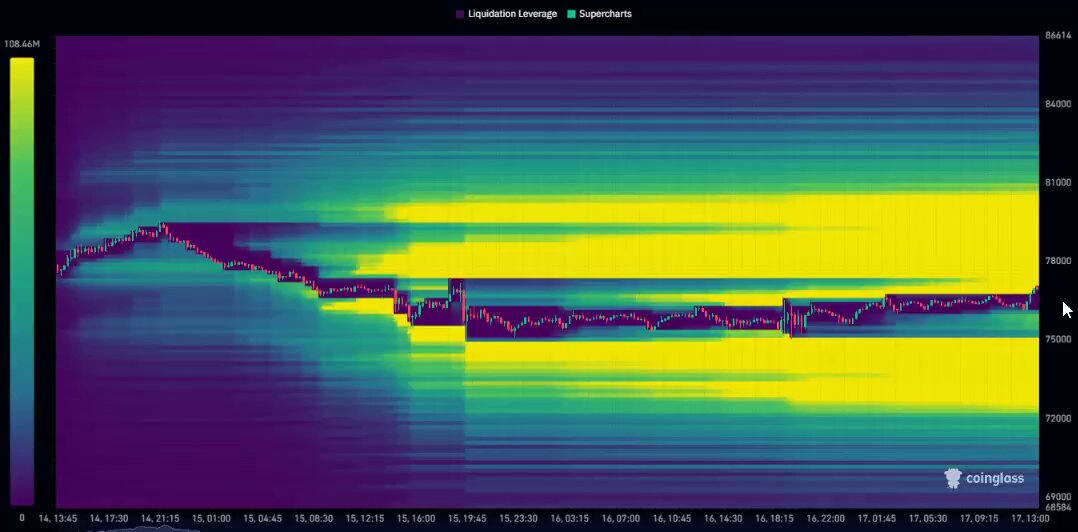Click the 15, 16:00 time label
The height and width of the screenshot is (532, 1078).
pyautogui.click(x=416, y=518)
